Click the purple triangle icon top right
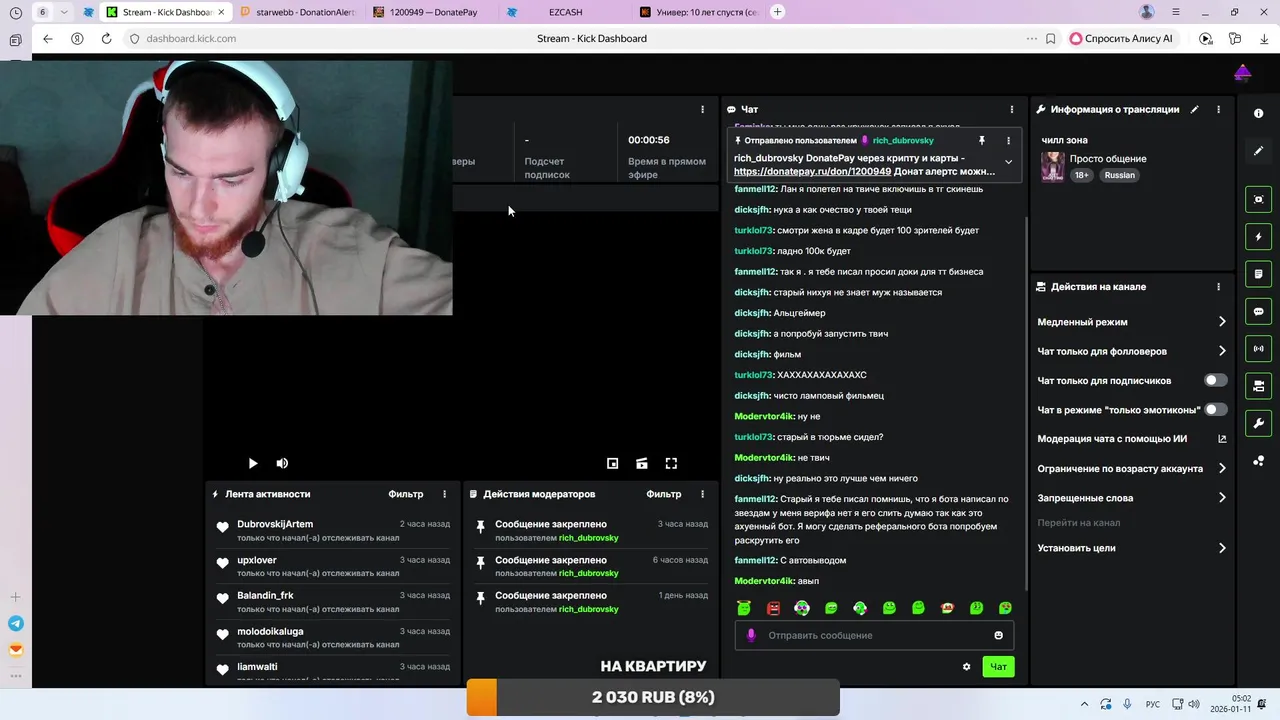 point(1242,72)
